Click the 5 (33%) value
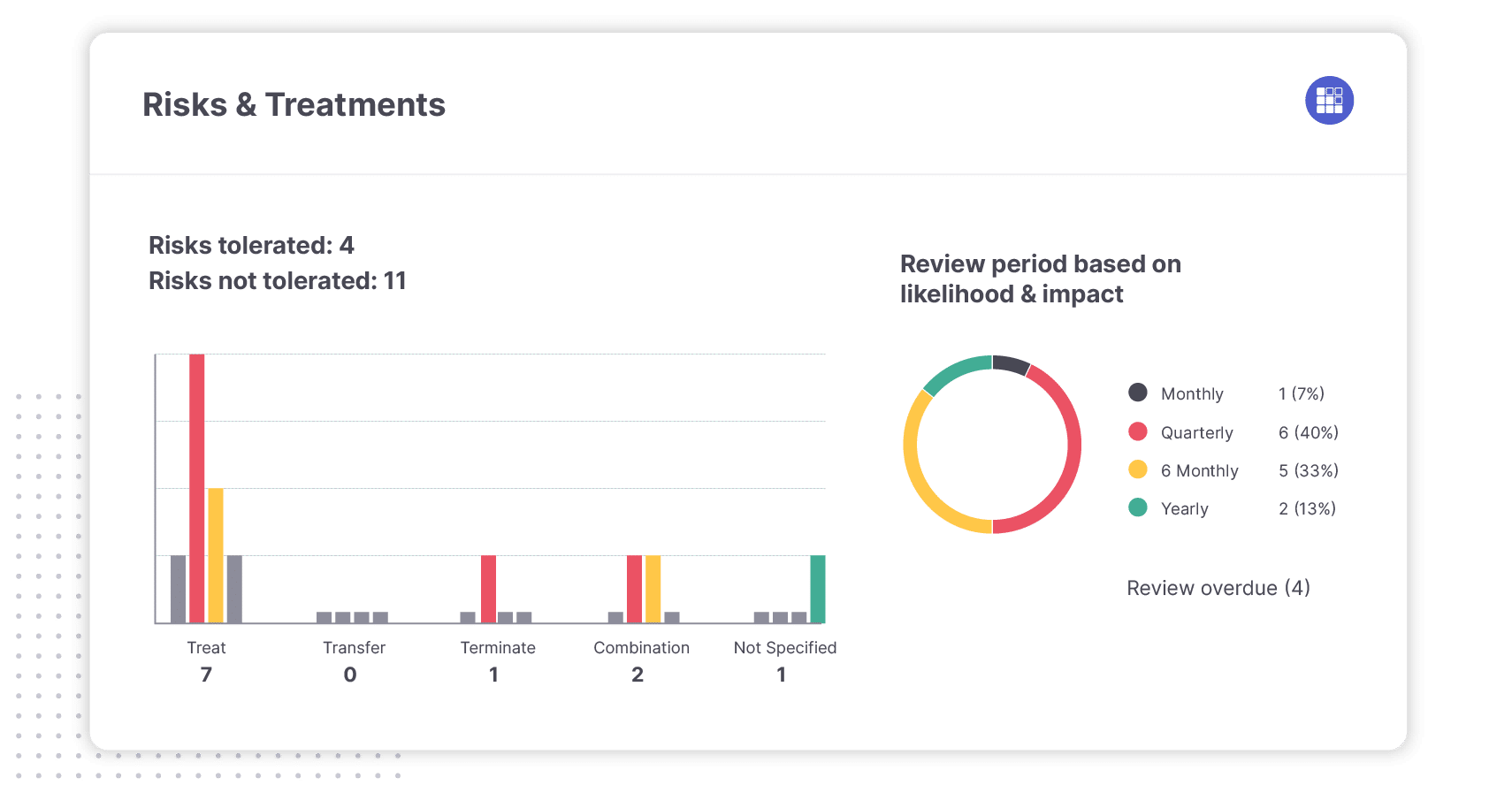 (1309, 470)
